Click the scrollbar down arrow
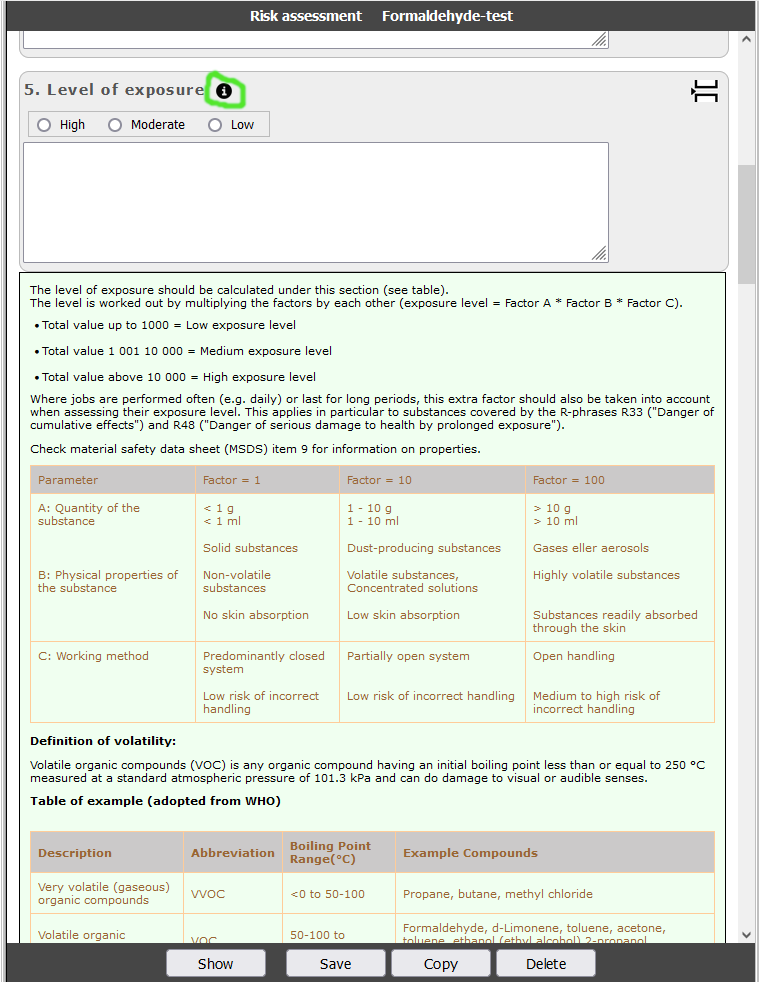The width and height of the screenshot is (759, 982). coord(746,934)
